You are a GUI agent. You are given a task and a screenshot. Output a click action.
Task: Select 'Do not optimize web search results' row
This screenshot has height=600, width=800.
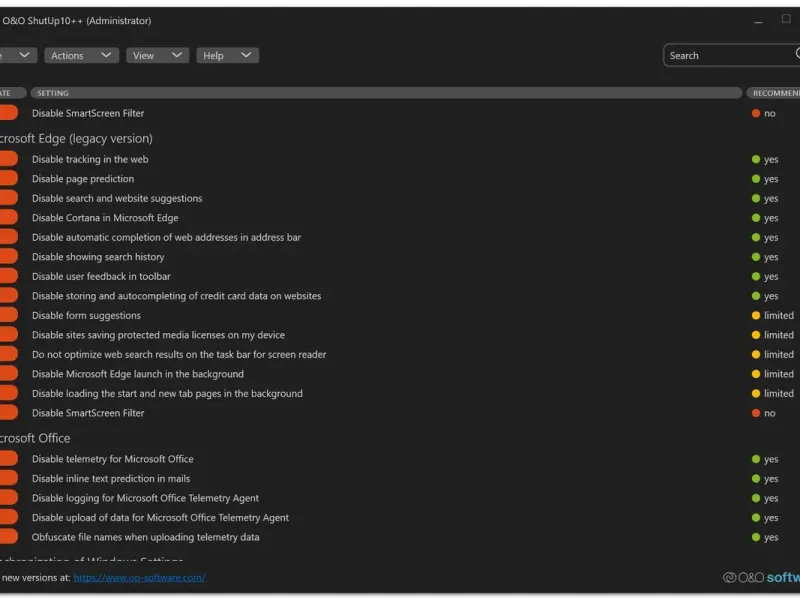tap(179, 354)
